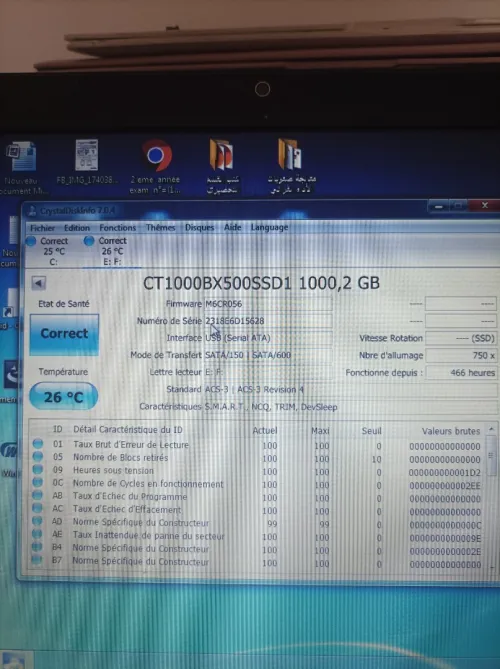Viewport: 500px width, 669px height.
Task: Open the Edition menu
Action: (77, 228)
